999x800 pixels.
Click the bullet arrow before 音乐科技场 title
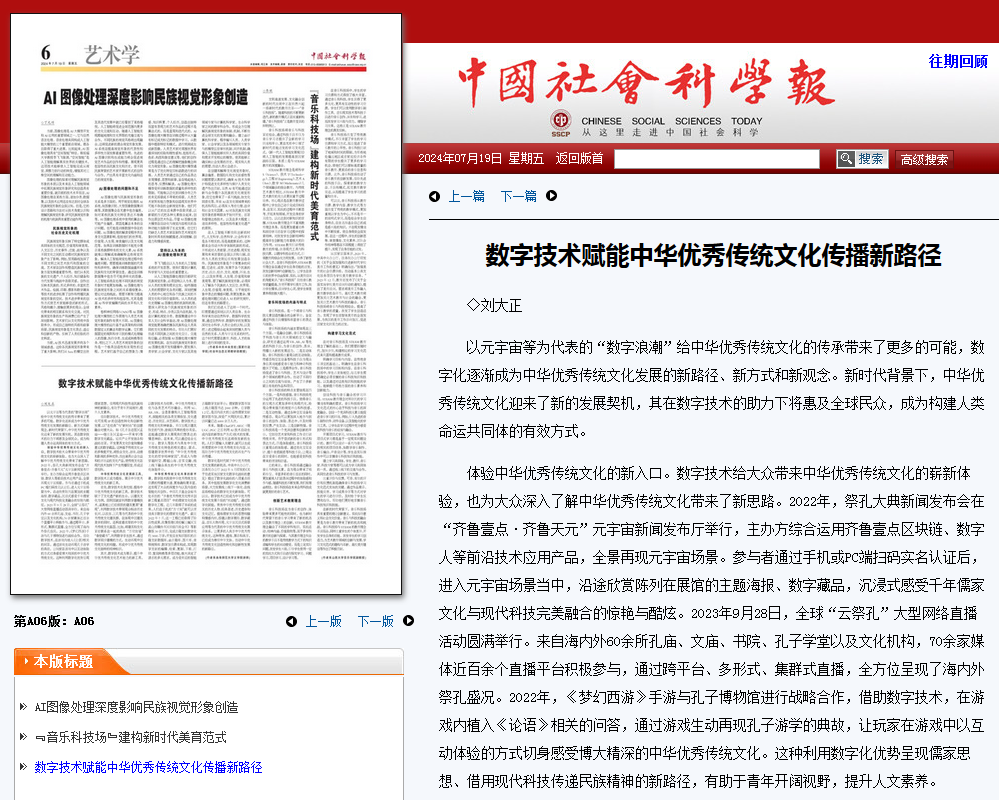(23, 737)
